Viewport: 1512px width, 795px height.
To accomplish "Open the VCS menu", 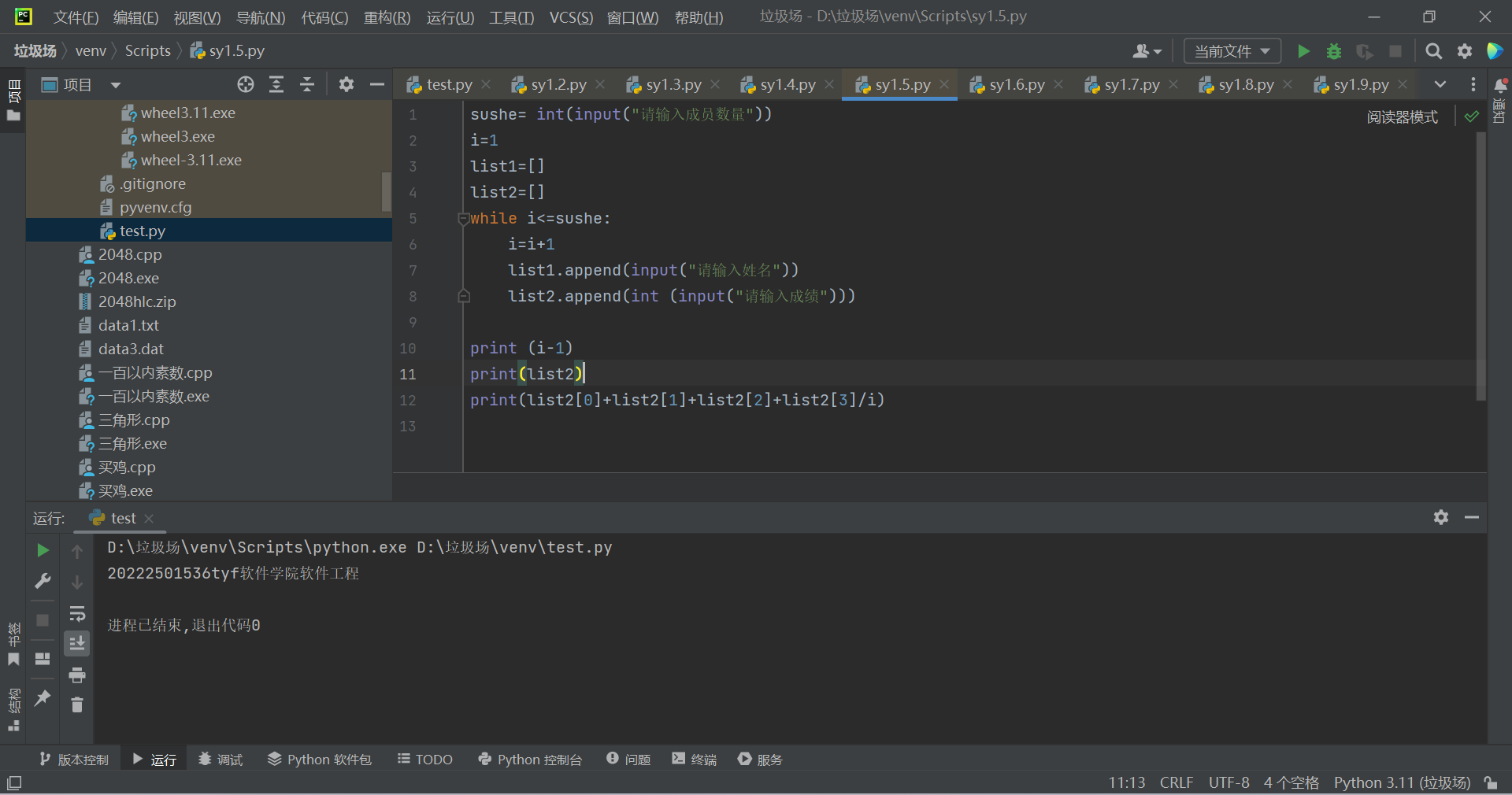I will (x=571, y=17).
